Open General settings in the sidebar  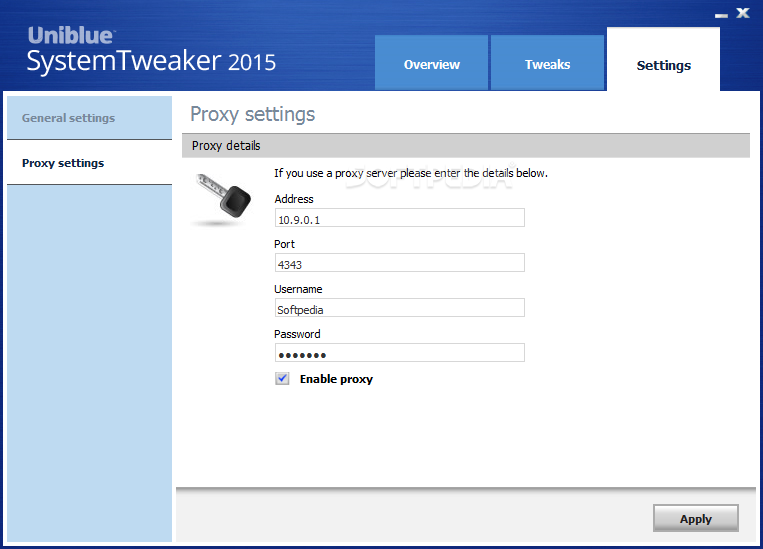90,118
